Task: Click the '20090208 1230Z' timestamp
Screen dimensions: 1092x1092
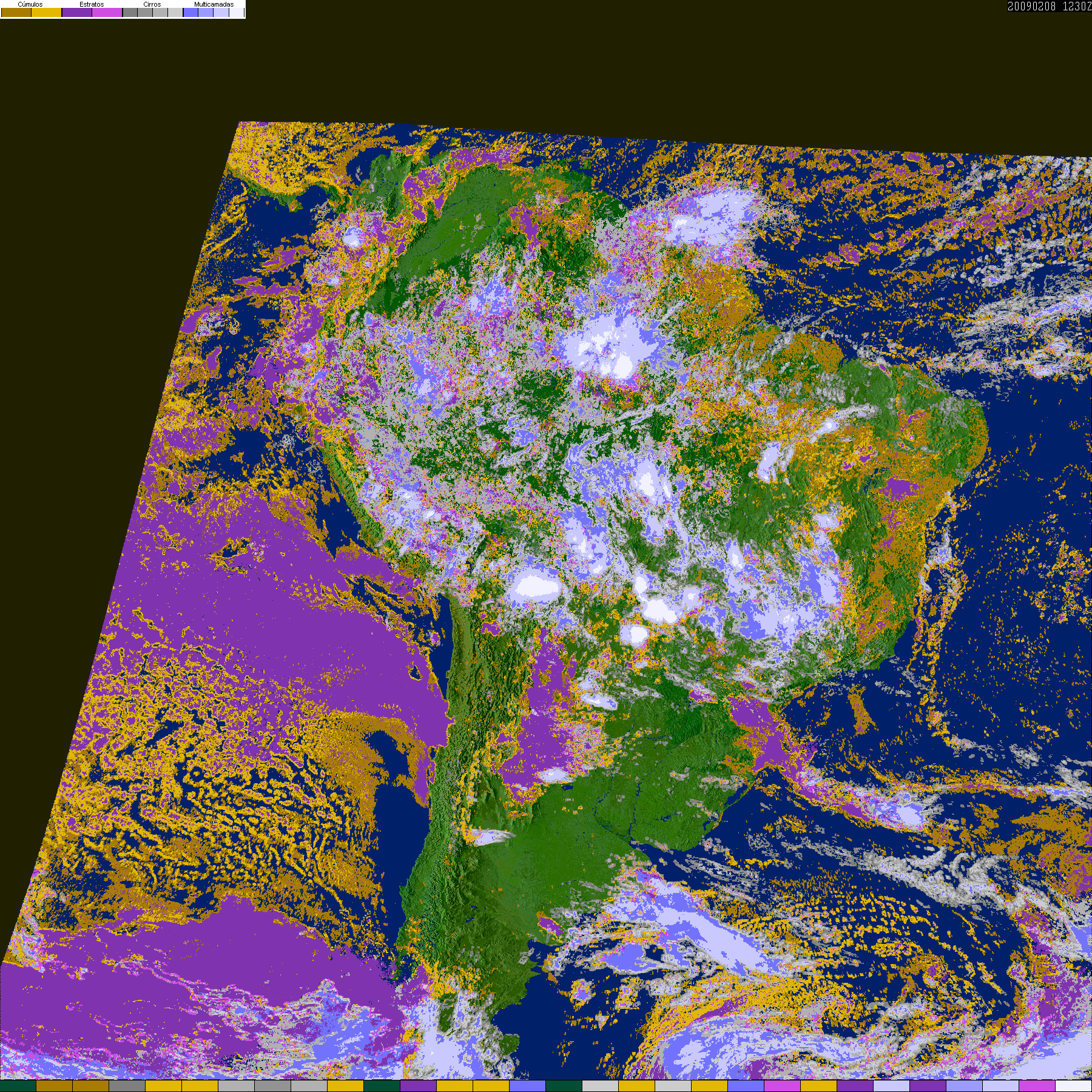Action: click(1050, 7)
